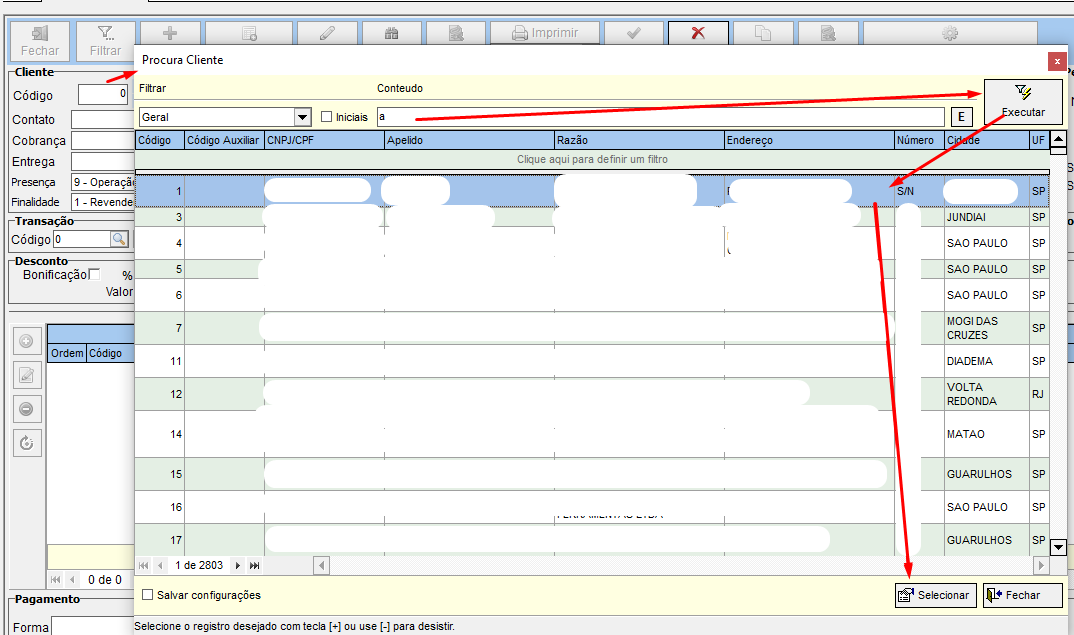The height and width of the screenshot is (635, 1074).
Task: Click the Imprimir printer toolbar button
Action: [545, 33]
